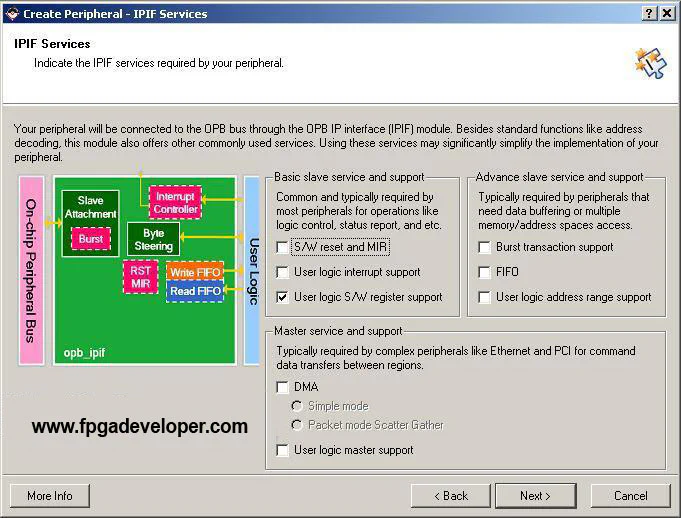Select Simple mode radio button

pos(297,406)
